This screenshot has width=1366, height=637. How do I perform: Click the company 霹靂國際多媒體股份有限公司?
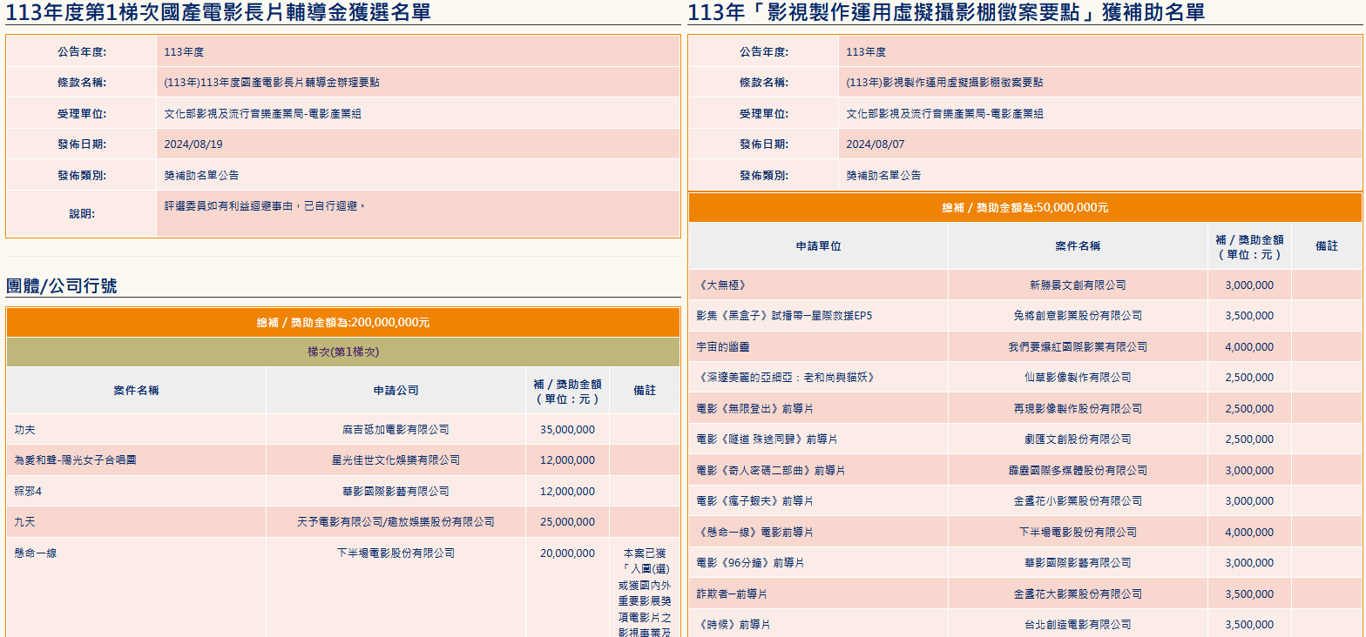pyautogui.click(x=1078, y=470)
